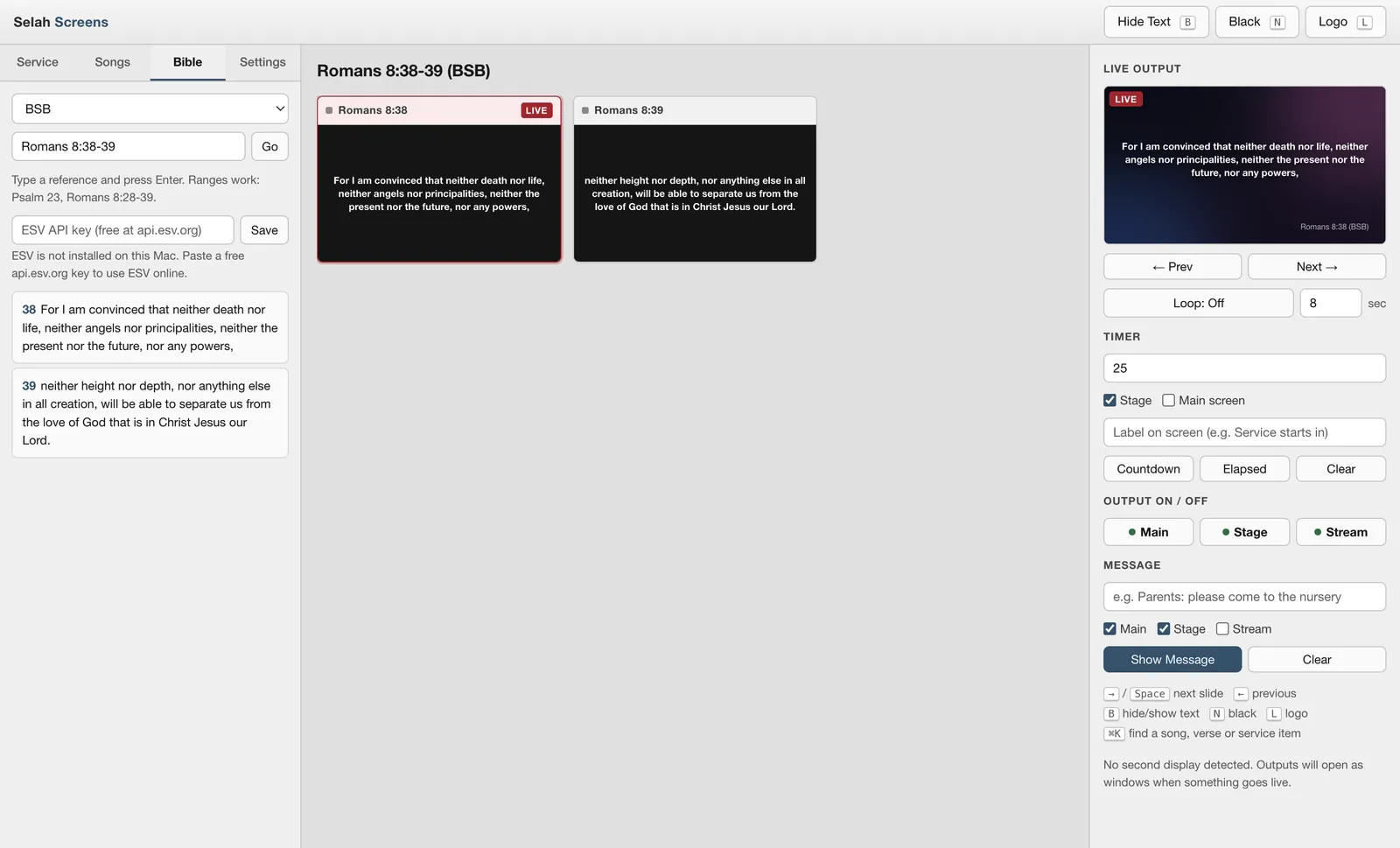Click the ESV API key field
The width and height of the screenshot is (1400, 848).
point(122,230)
